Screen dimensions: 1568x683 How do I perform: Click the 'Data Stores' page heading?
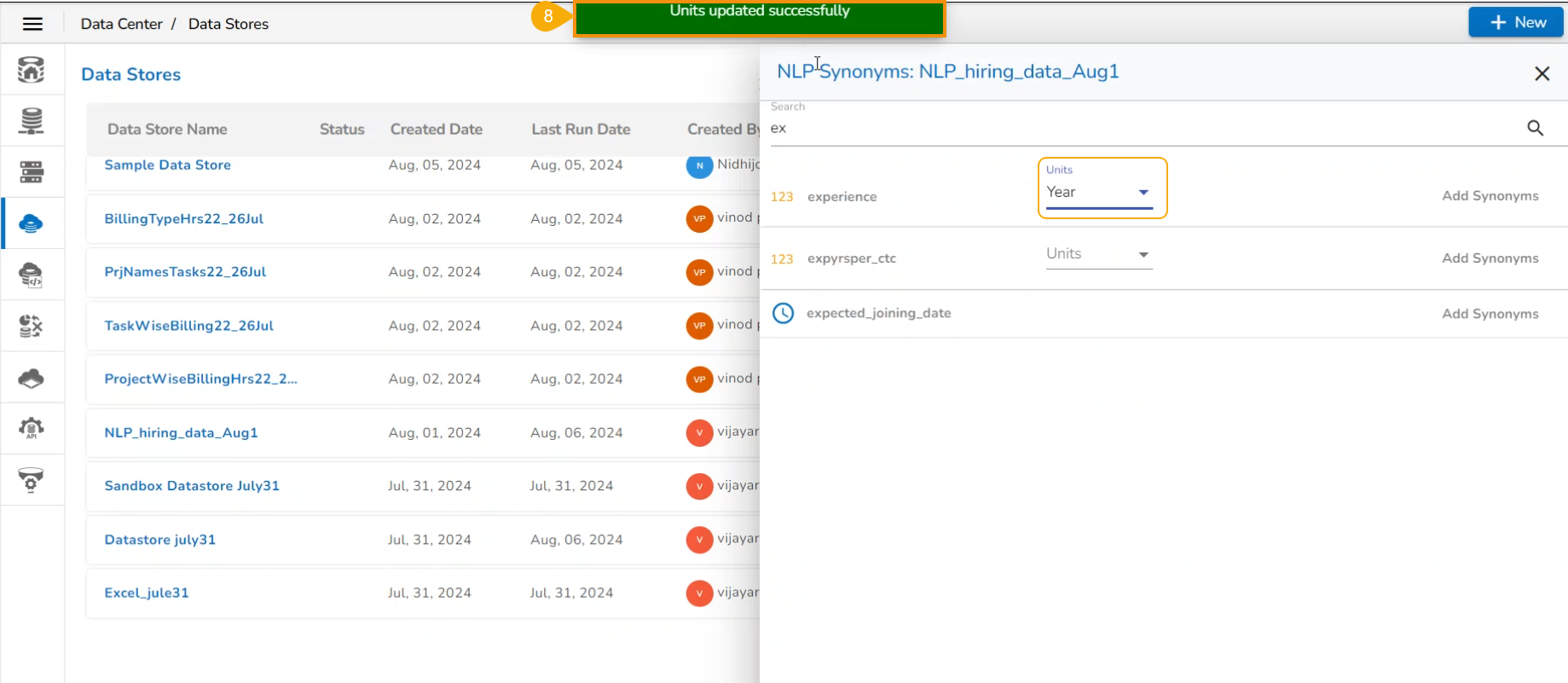(x=130, y=75)
